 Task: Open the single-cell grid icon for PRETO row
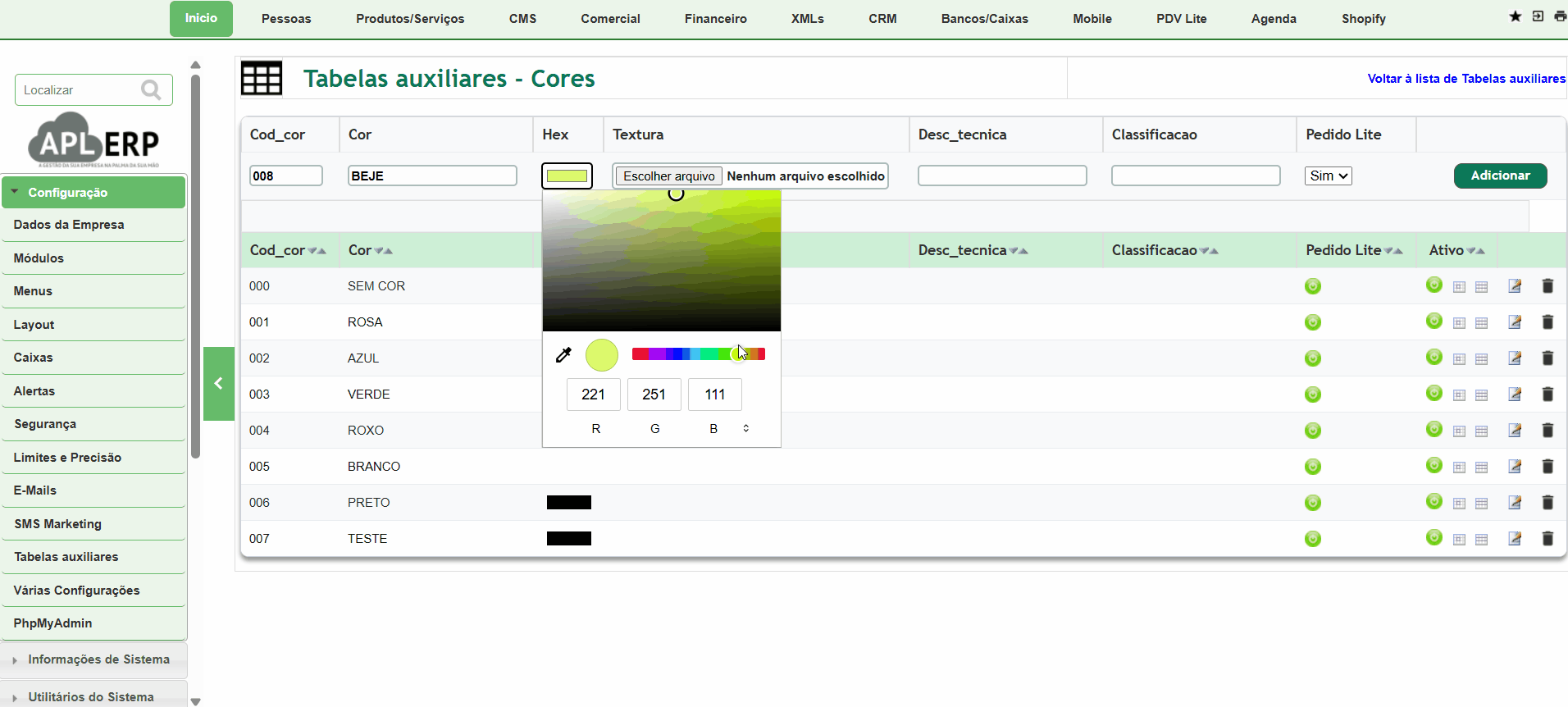[1459, 504]
